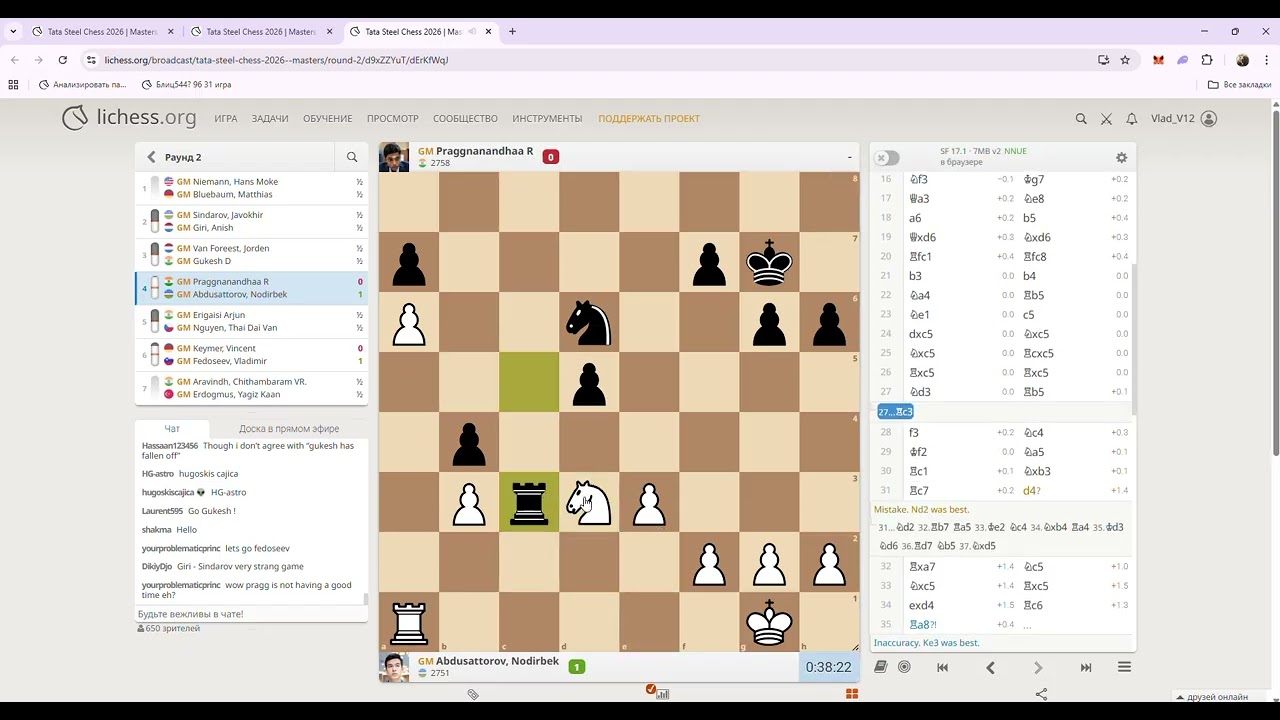Open the Анализировать bookmark

pyautogui.click(x=83, y=85)
